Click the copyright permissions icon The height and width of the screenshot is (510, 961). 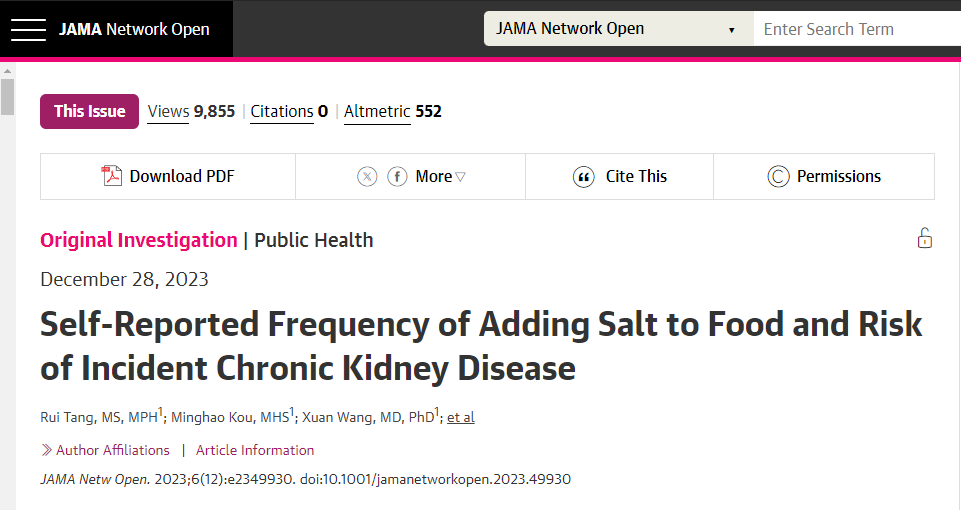click(778, 177)
